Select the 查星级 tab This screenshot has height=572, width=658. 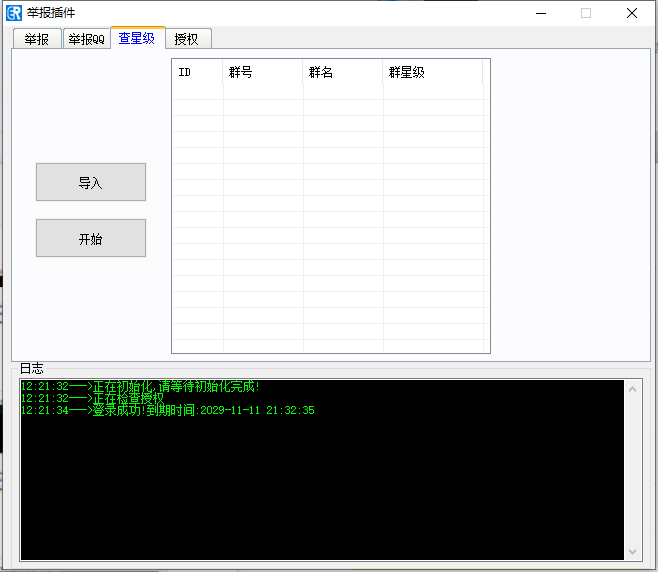138,38
